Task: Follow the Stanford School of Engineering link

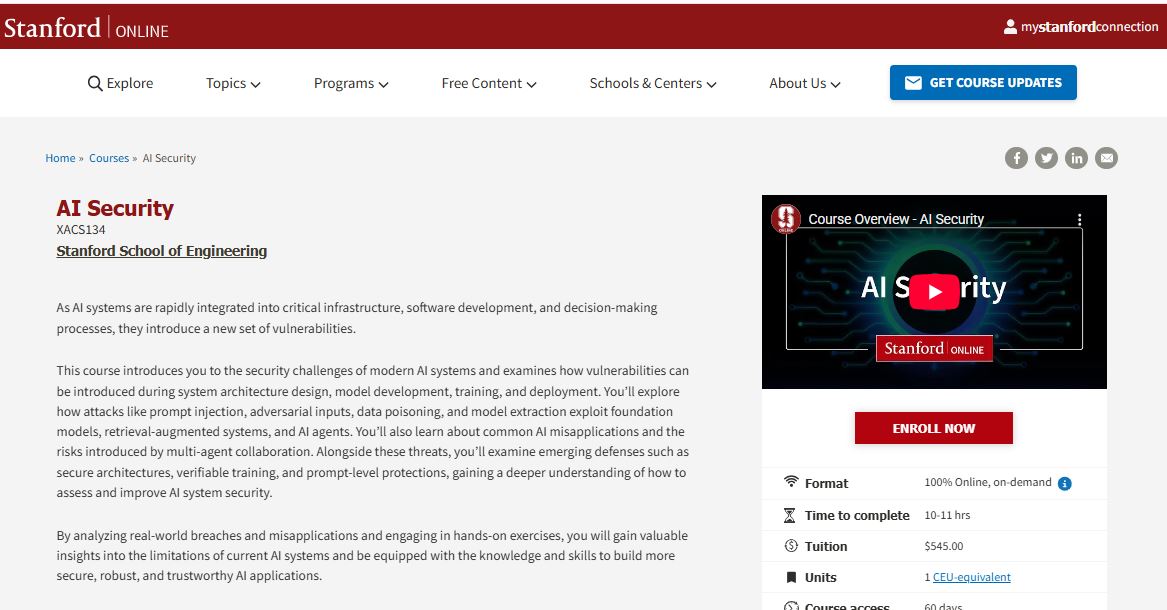Action: click(161, 250)
